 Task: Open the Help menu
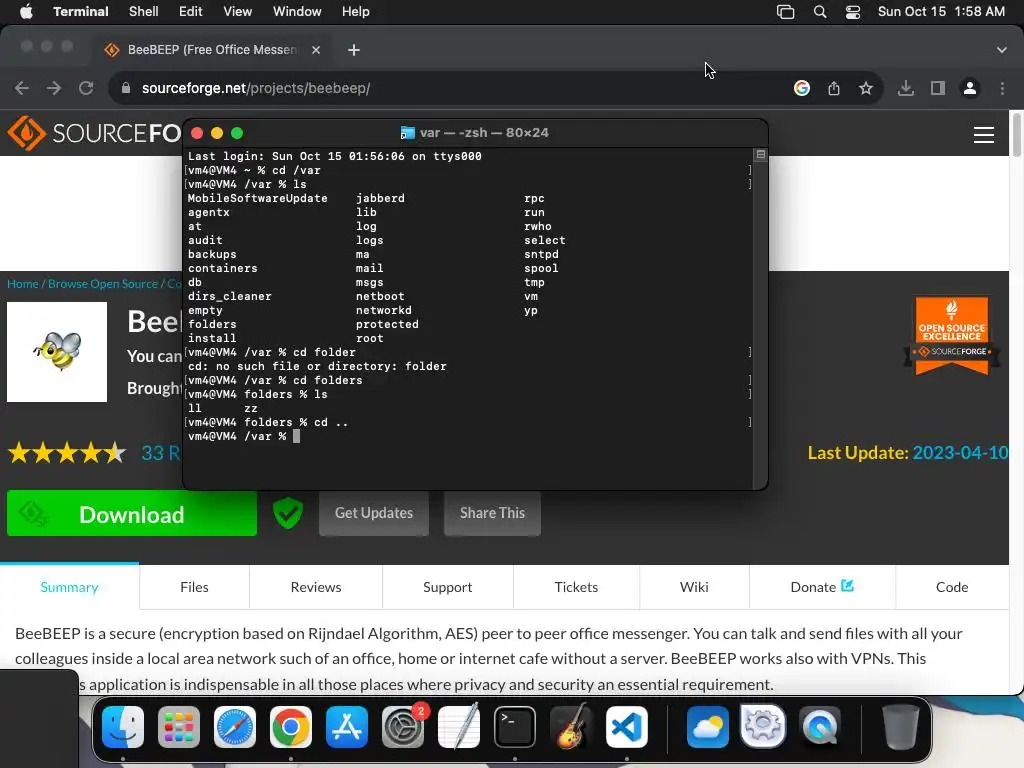pyautogui.click(x=355, y=12)
